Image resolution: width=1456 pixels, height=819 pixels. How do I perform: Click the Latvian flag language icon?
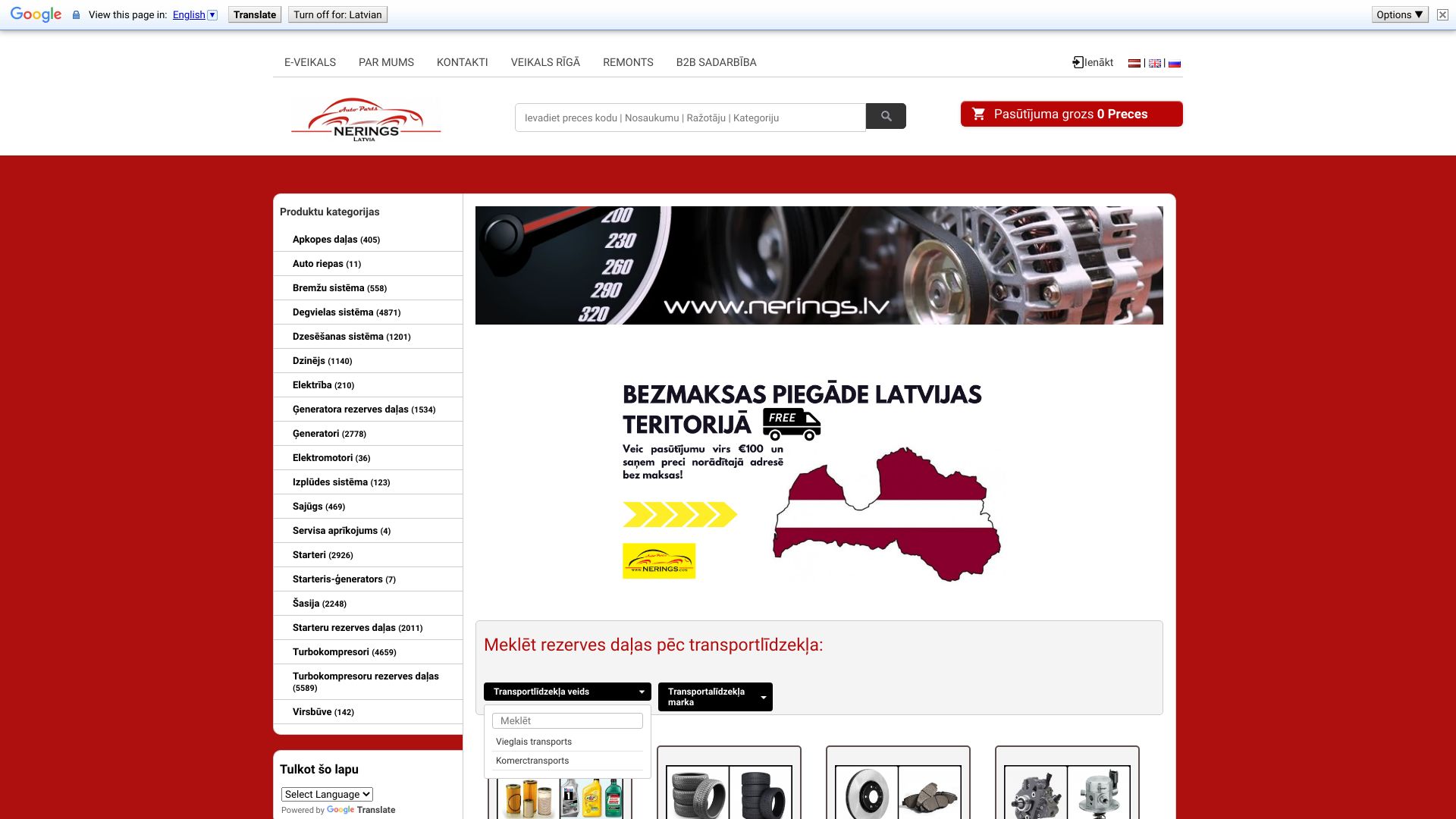click(1134, 63)
